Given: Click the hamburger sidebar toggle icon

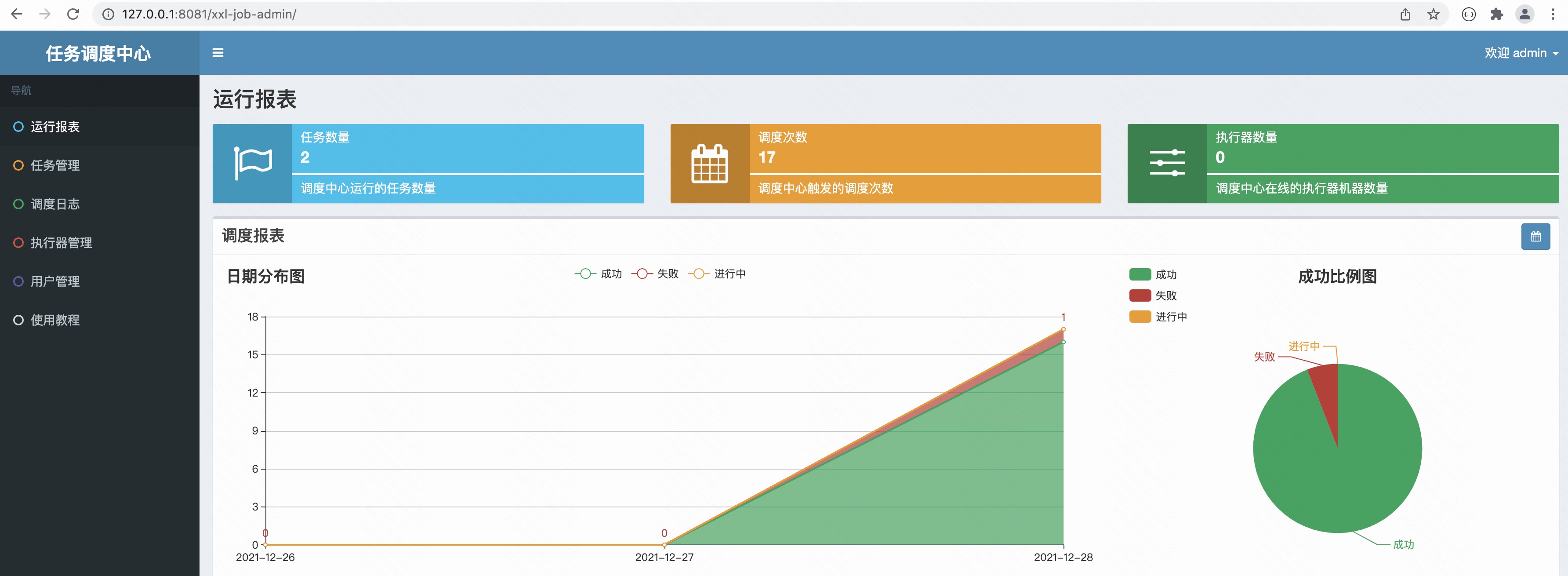Looking at the screenshot, I should coord(217,53).
